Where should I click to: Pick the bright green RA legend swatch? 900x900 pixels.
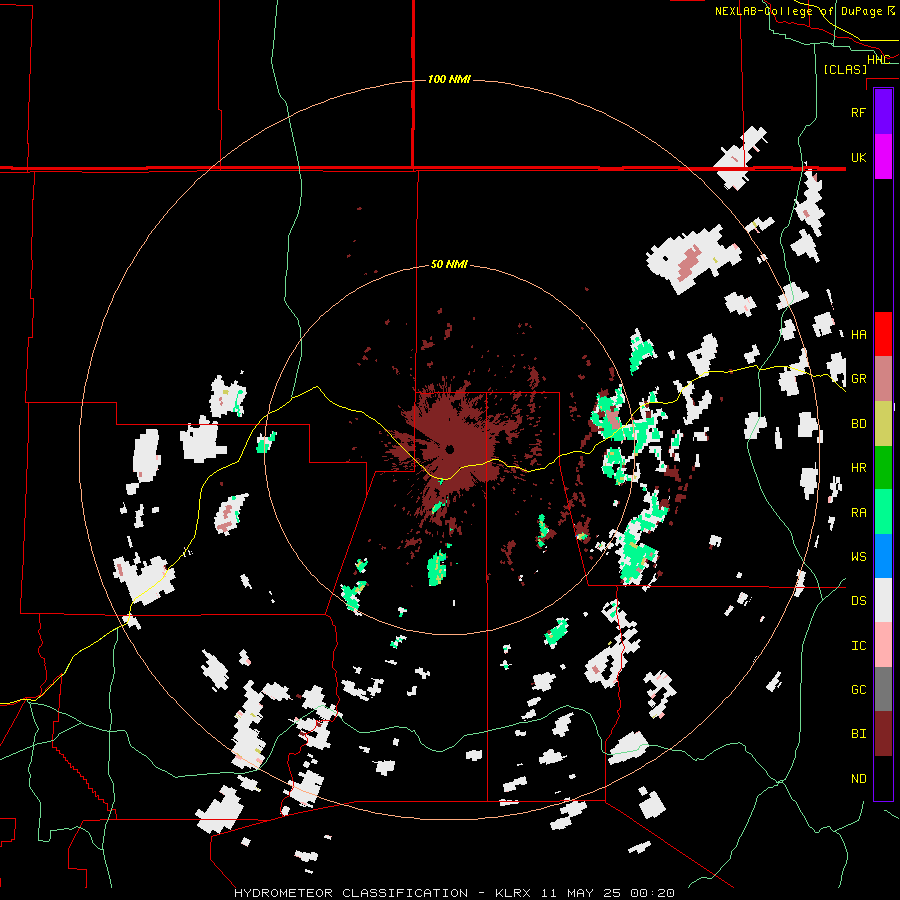[883, 512]
